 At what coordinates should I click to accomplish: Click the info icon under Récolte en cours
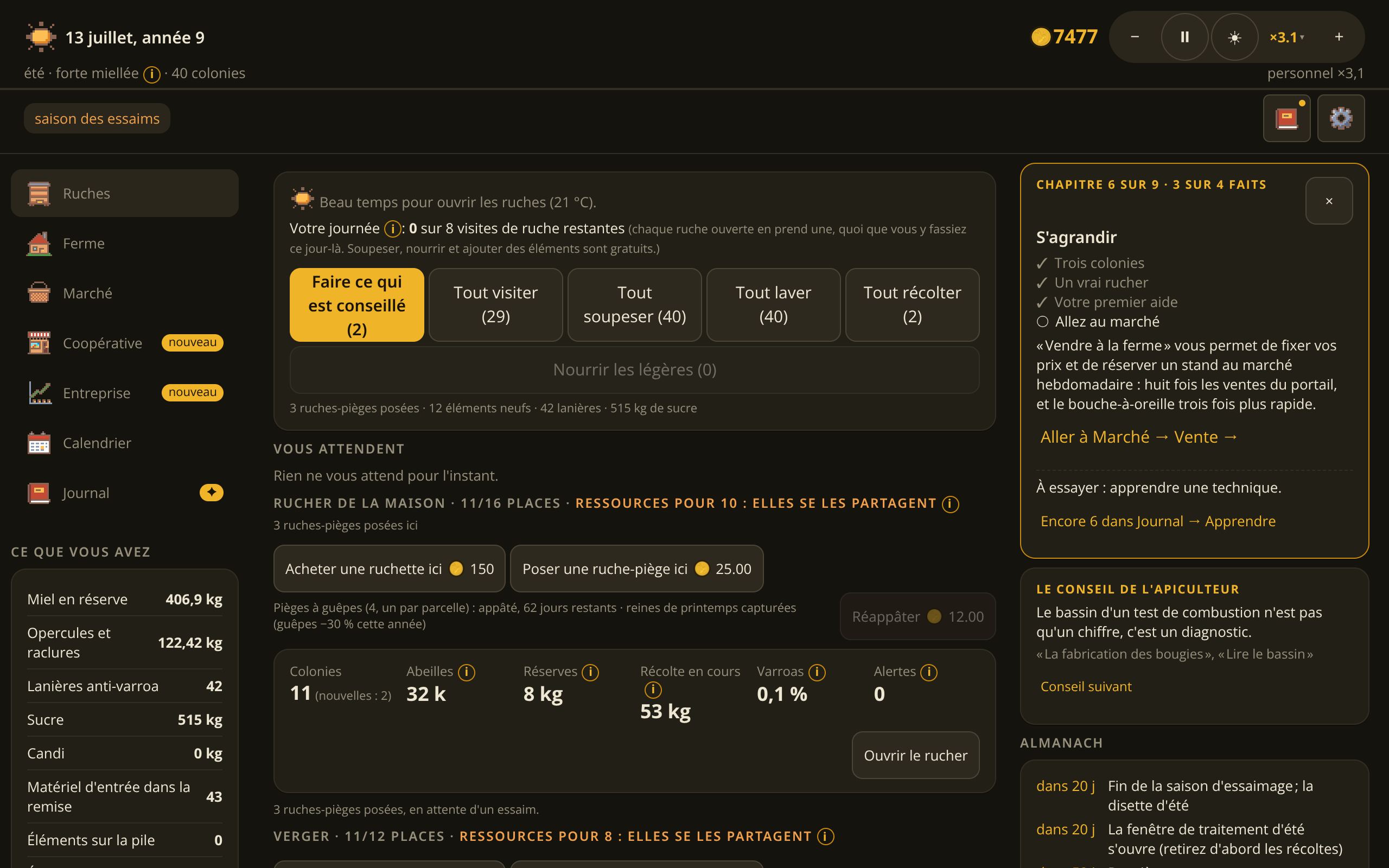[x=653, y=690]
